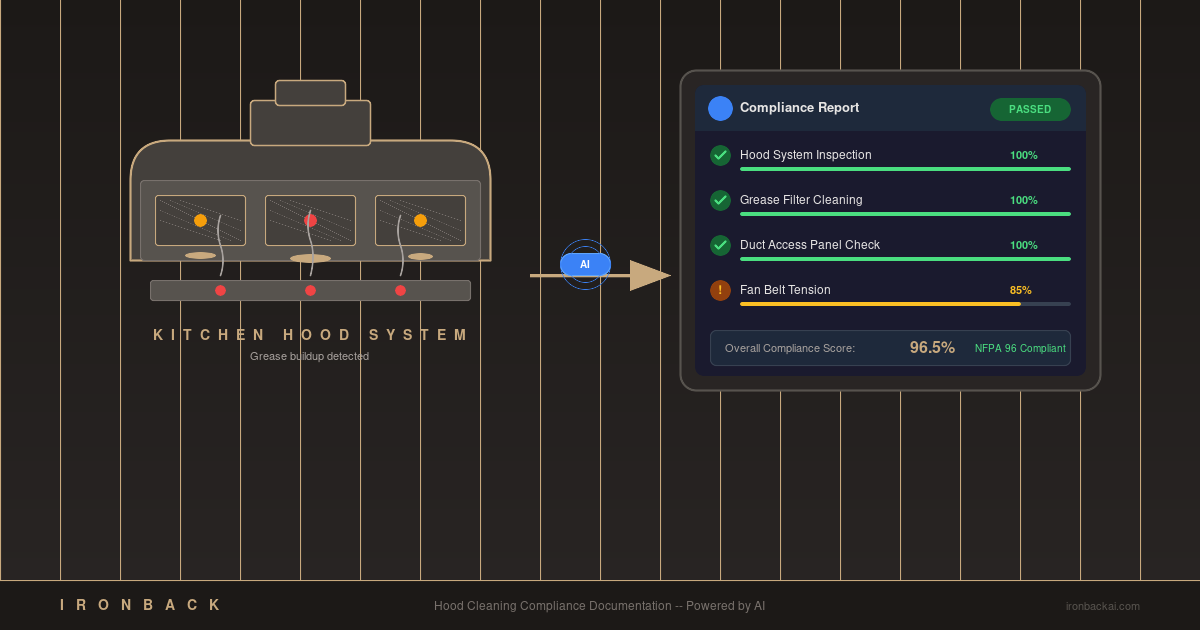Click the IRONBACK logo text in the footer
Screen dimensions: 1200x630
pos(141,605)
